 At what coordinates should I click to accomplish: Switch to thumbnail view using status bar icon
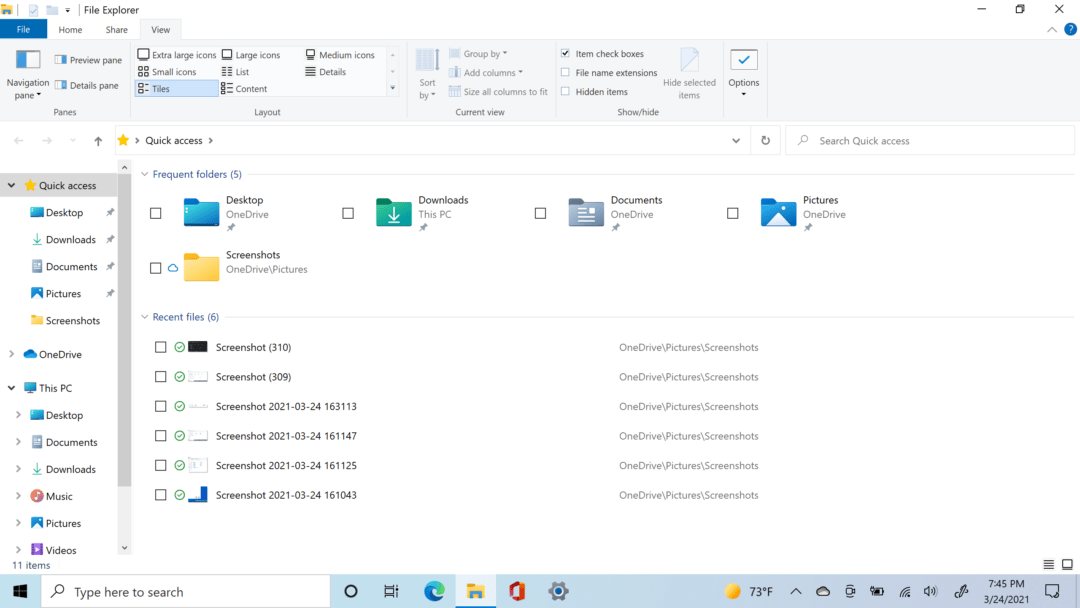point(1068,564)
